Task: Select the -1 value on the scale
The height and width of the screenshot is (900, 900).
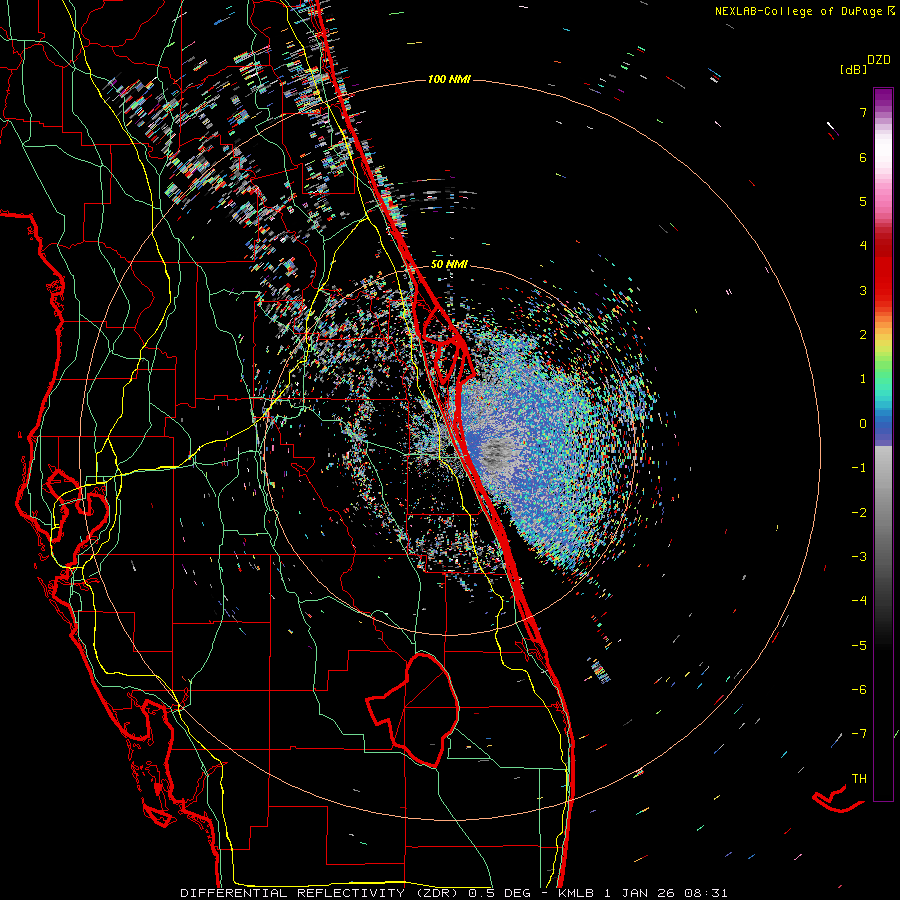Action: pyautogui.click(x=859, y=468)
